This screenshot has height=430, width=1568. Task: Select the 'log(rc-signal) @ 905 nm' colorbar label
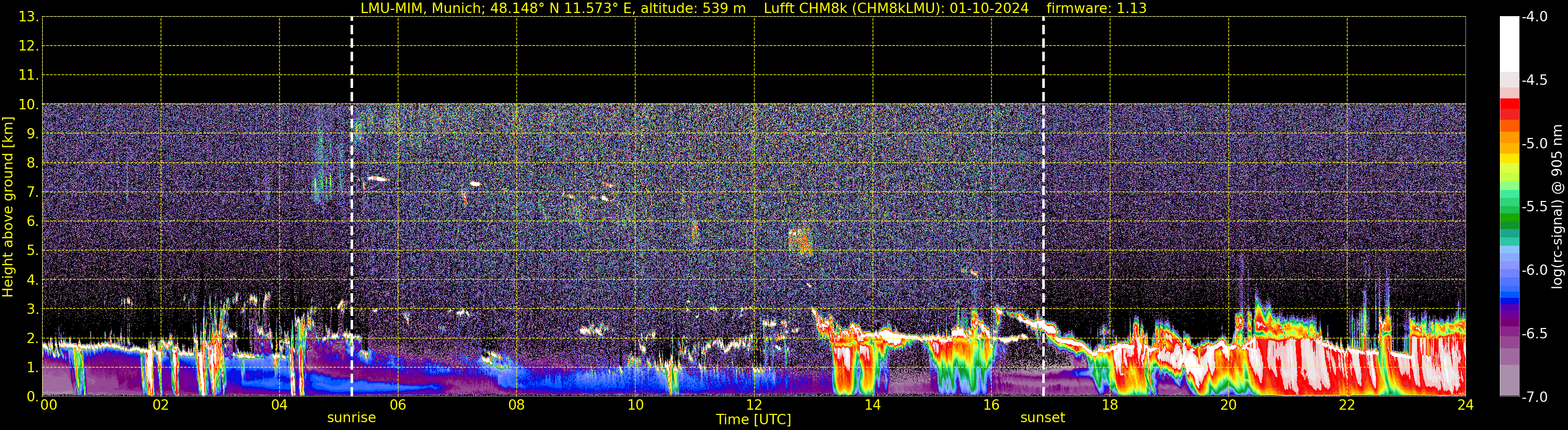[x=1557, y=207]
